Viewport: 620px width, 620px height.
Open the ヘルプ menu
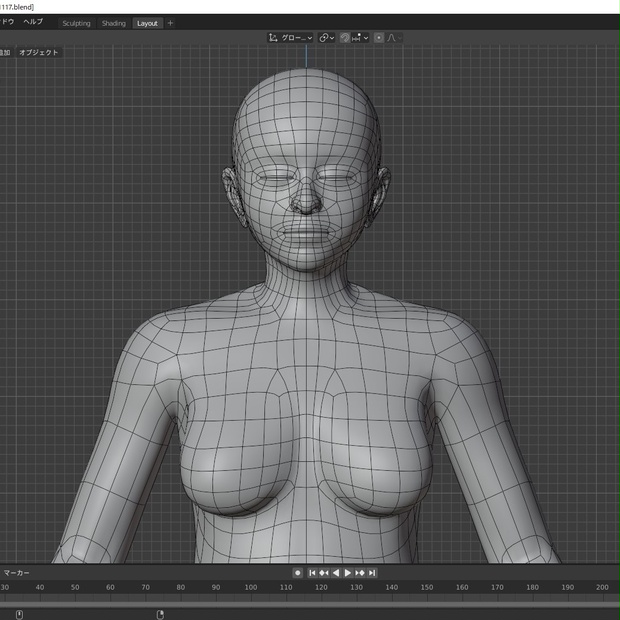(x=33, y=22)
